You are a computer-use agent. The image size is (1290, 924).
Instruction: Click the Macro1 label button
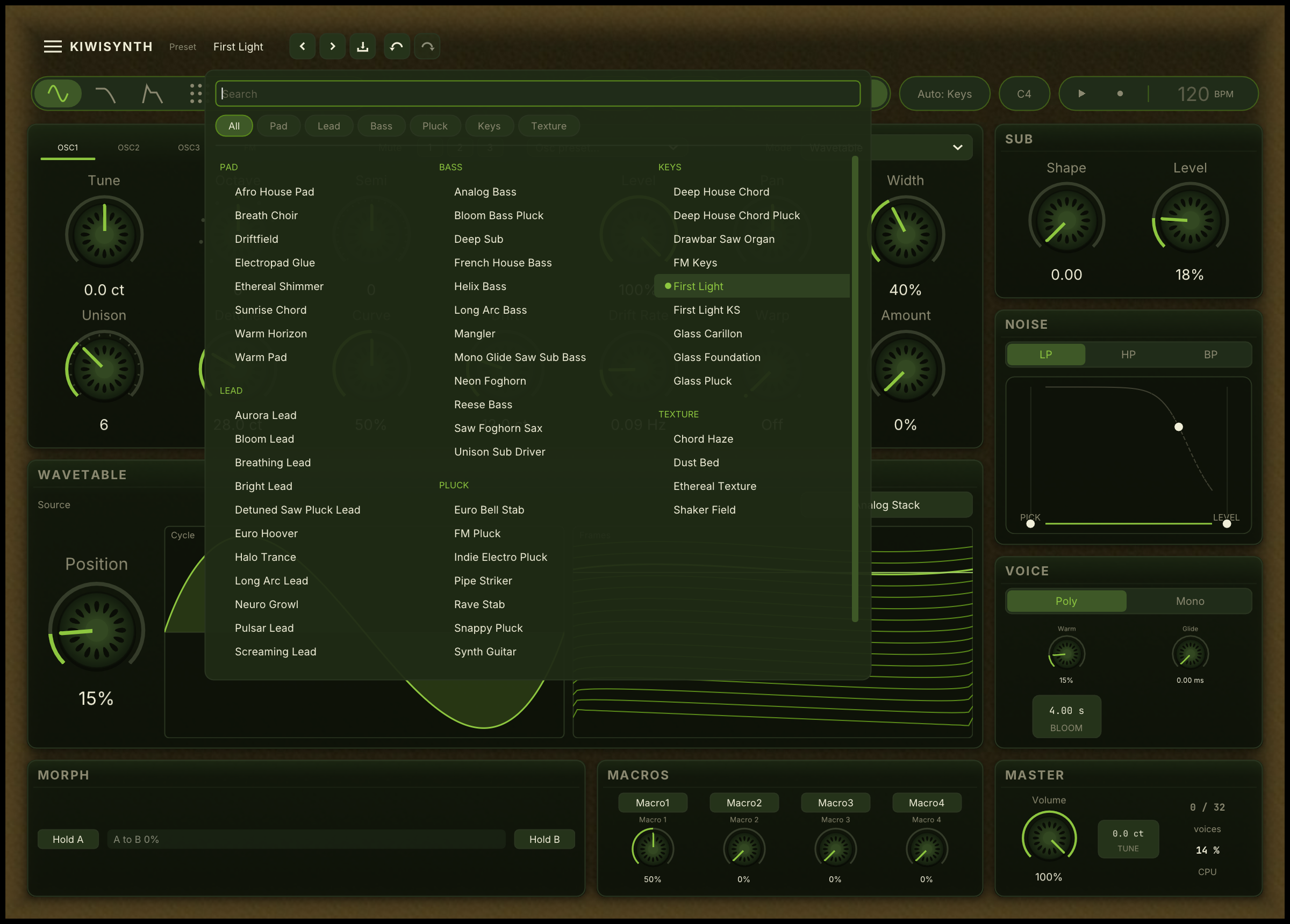point(653,803)
